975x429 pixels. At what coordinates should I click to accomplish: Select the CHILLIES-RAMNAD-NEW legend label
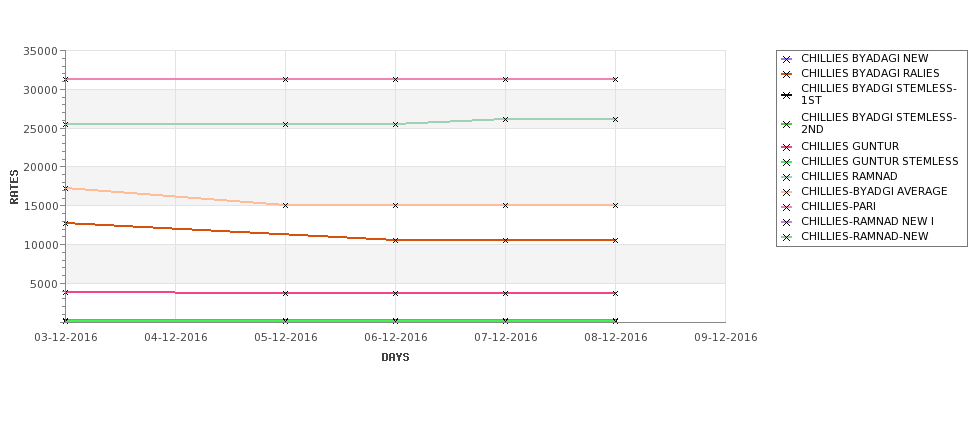coord(864,236)
